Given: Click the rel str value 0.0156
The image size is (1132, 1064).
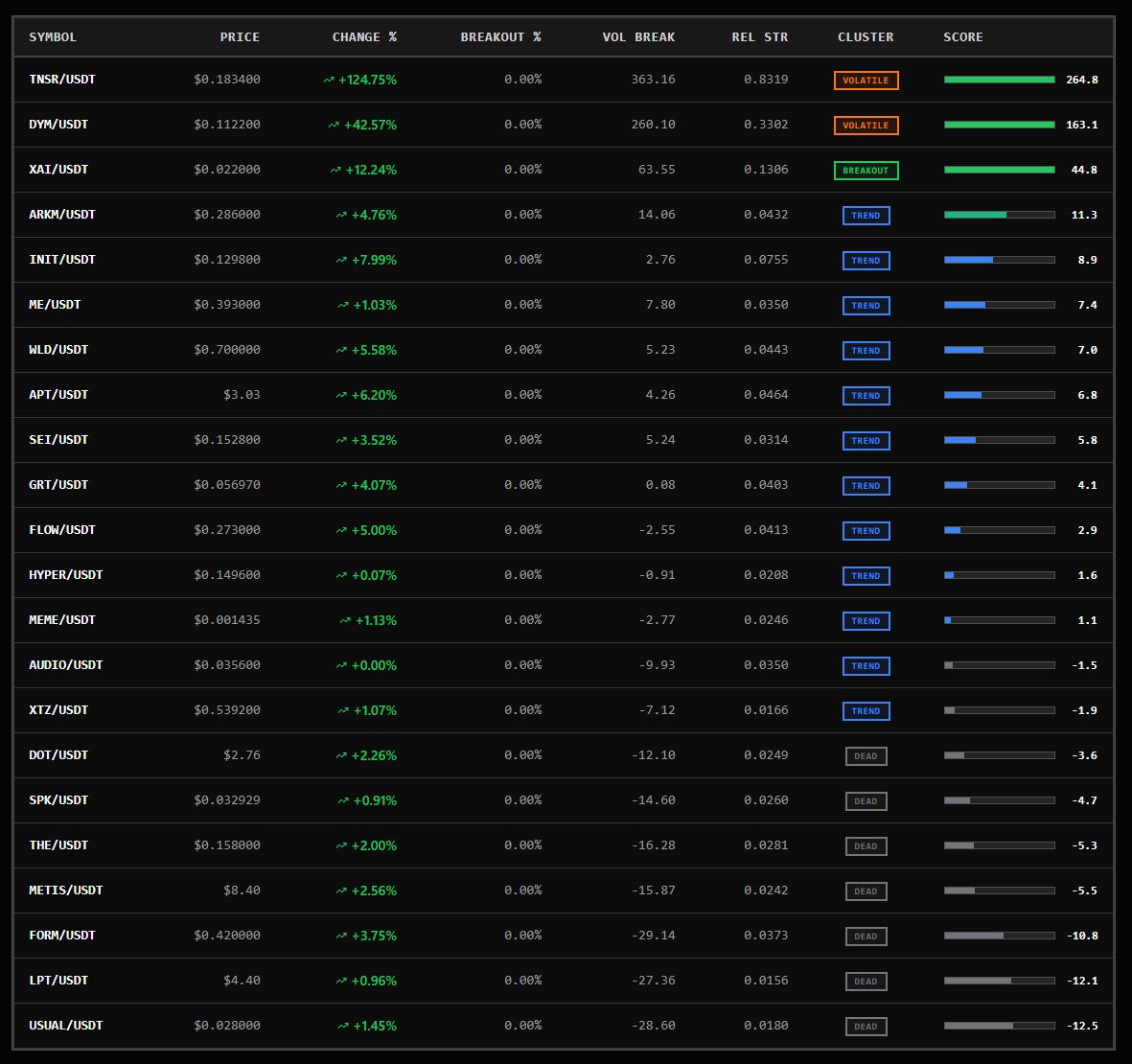Looking at the screenshot, I should 766,981.
